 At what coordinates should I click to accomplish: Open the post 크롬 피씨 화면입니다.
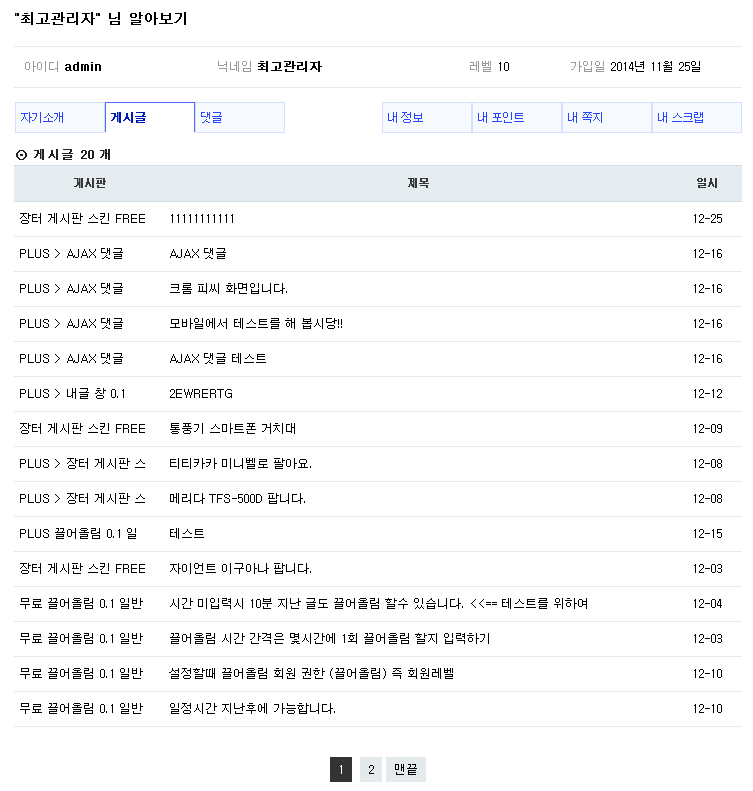pos(229,289)
